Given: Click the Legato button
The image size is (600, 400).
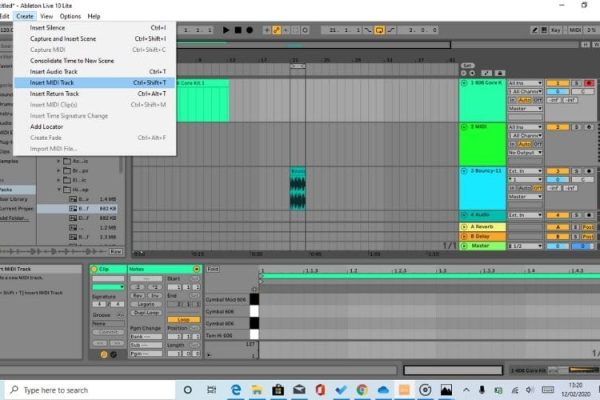Looking at the screenshot, I should click(146, 304).
